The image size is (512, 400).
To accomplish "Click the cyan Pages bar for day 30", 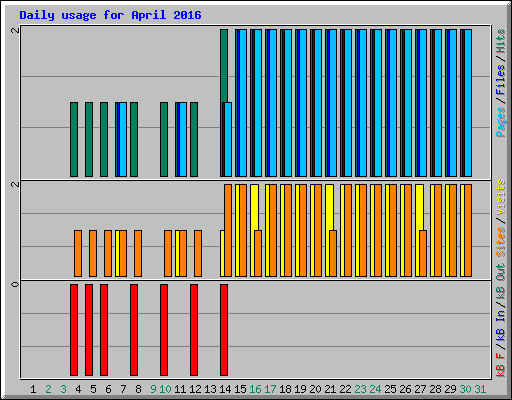I will 468,103.
